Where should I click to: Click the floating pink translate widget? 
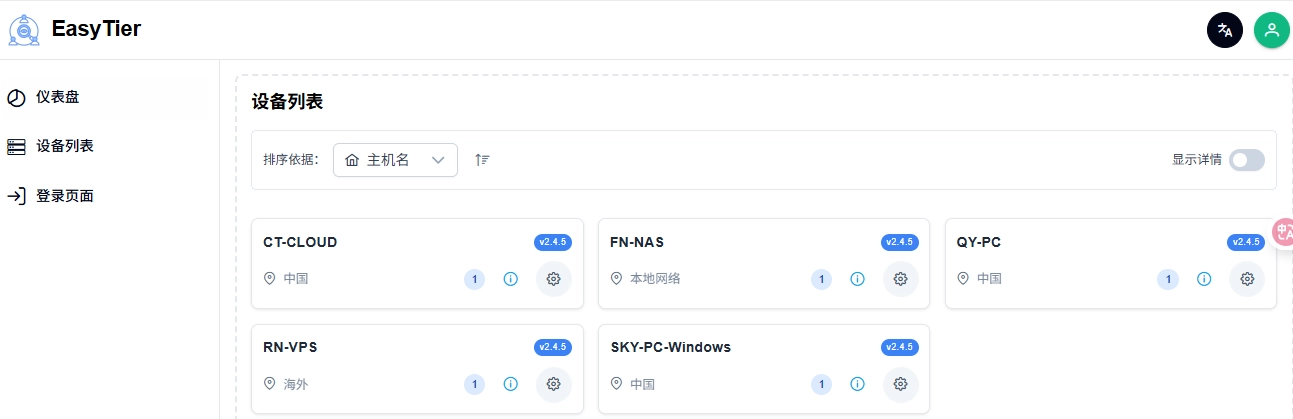(x=1282, y=232)
